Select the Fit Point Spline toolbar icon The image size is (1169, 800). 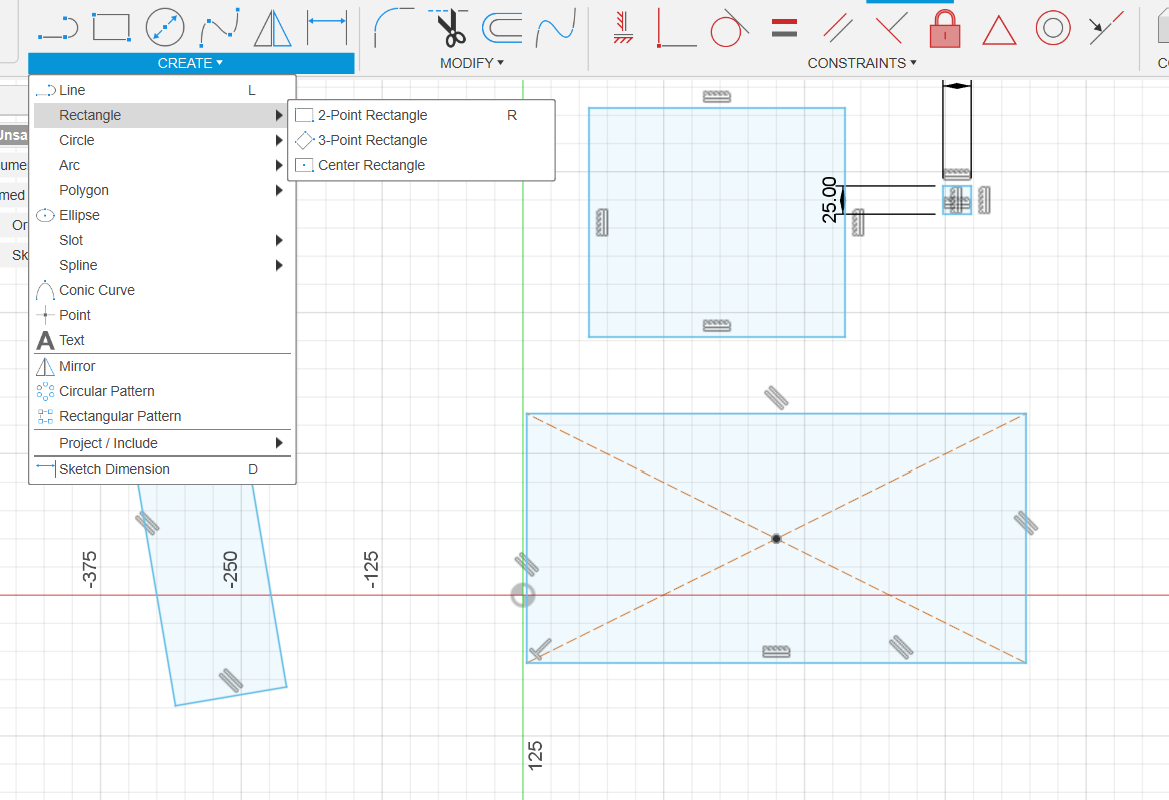click(219, 28)
